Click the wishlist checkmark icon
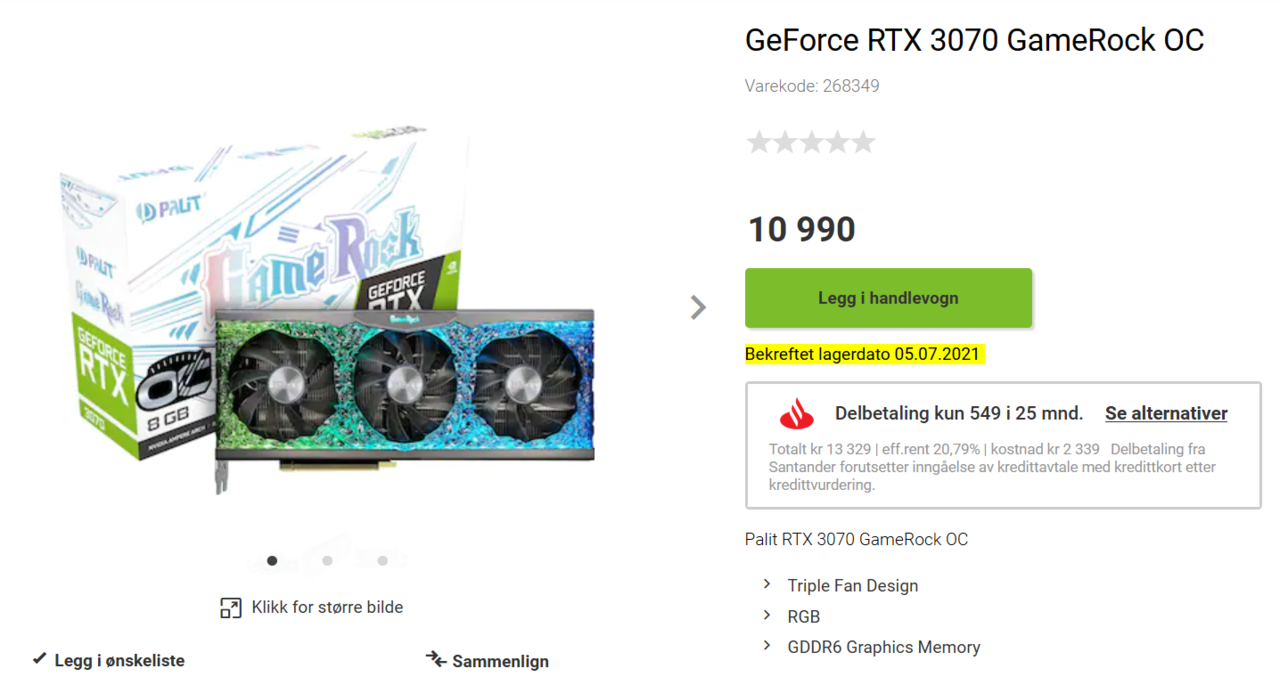The height and width of the screenshot is (677, 1280). click(40, 659)
